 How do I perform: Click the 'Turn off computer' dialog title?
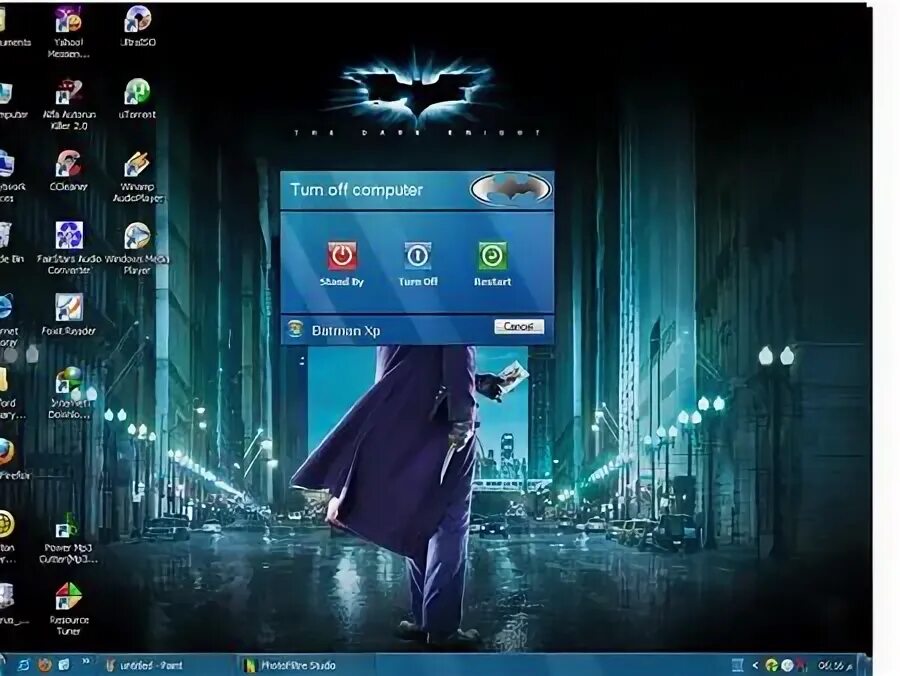click(x=356, y=190)
